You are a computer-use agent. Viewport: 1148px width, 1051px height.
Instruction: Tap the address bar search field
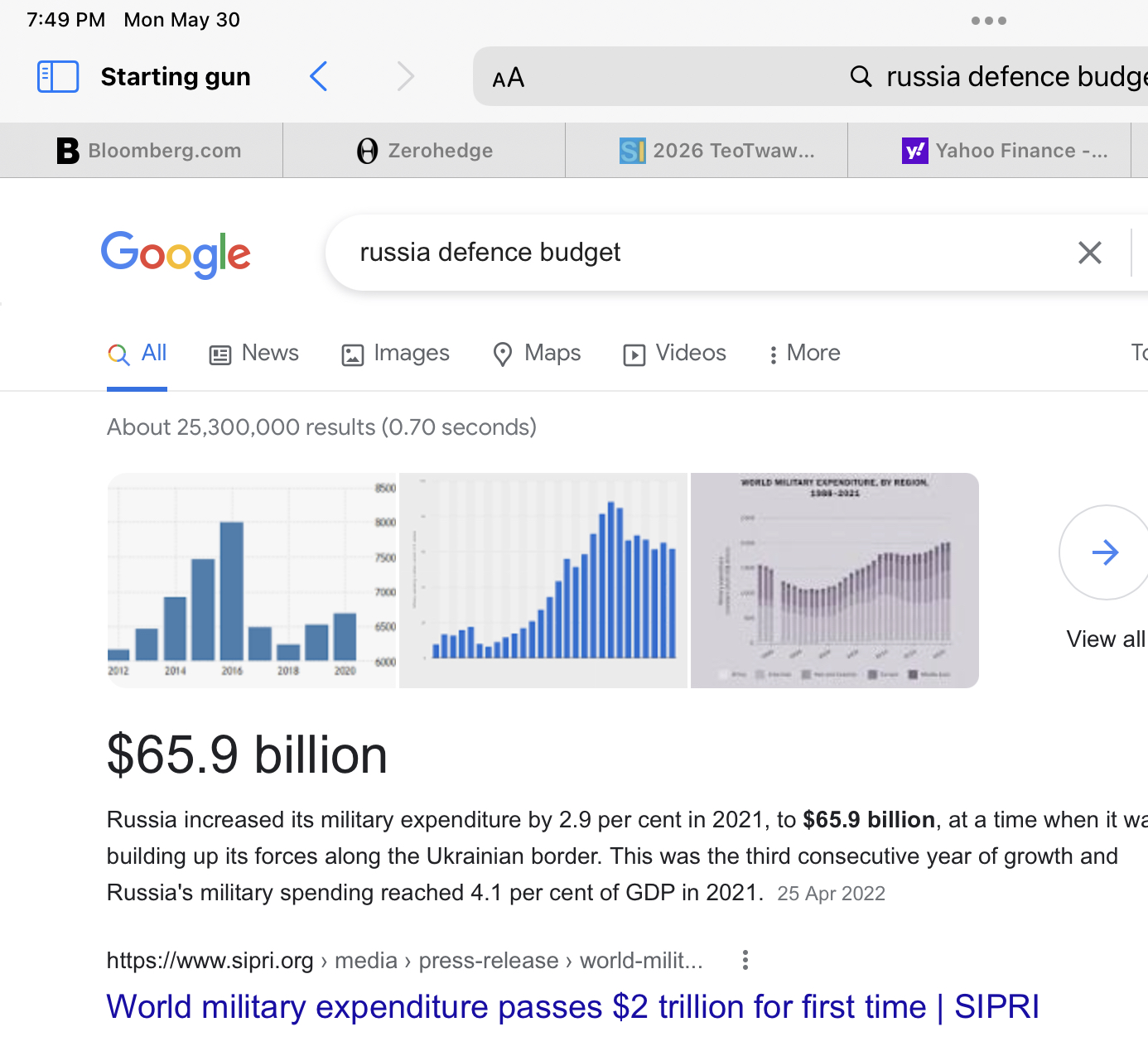tap(994, 77)
